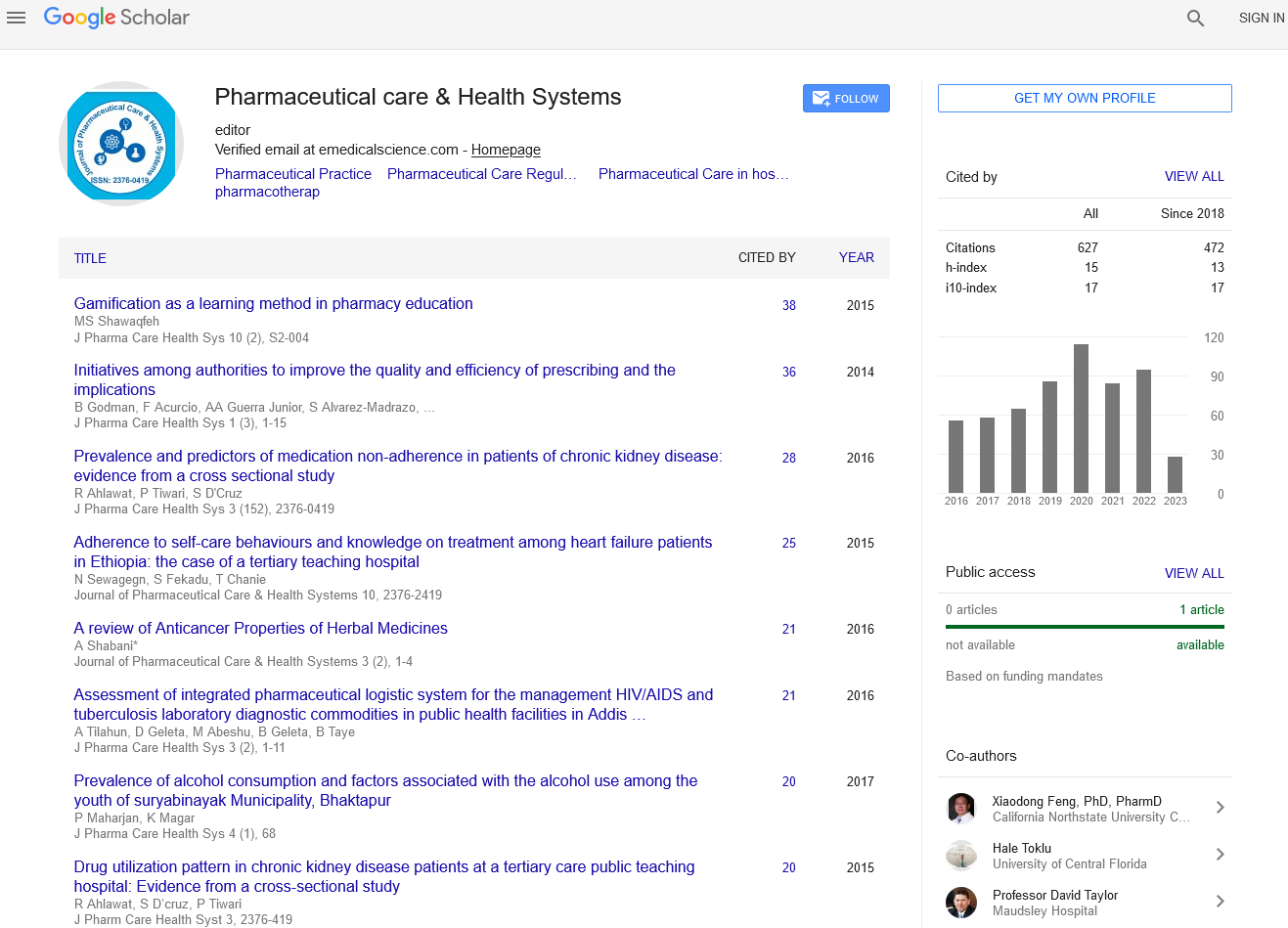Click SIGN IN
Image resolution: width=1288 pixels, height=928 pixels.
[x=1262, y=18]
